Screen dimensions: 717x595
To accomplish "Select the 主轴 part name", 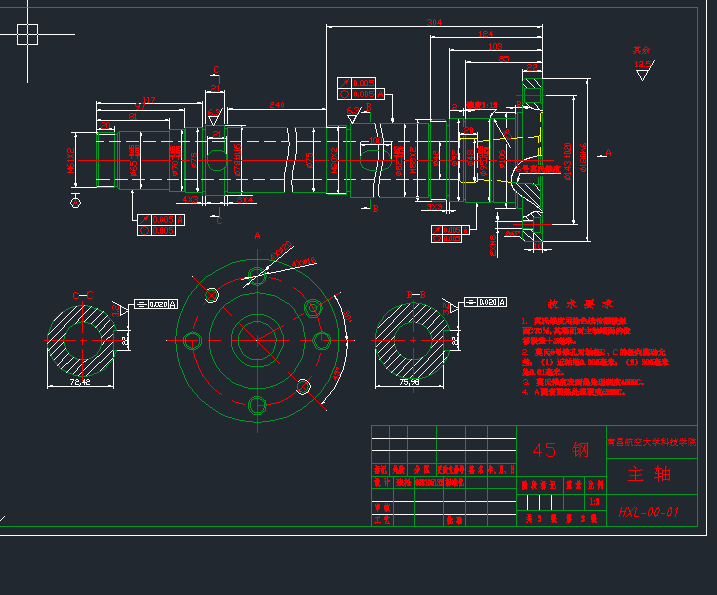I will click(649, 474).
